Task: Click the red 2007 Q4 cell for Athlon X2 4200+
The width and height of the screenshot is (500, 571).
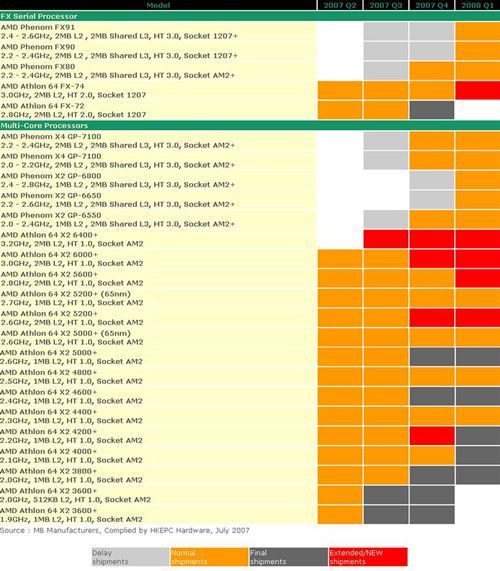Action: 432,436
